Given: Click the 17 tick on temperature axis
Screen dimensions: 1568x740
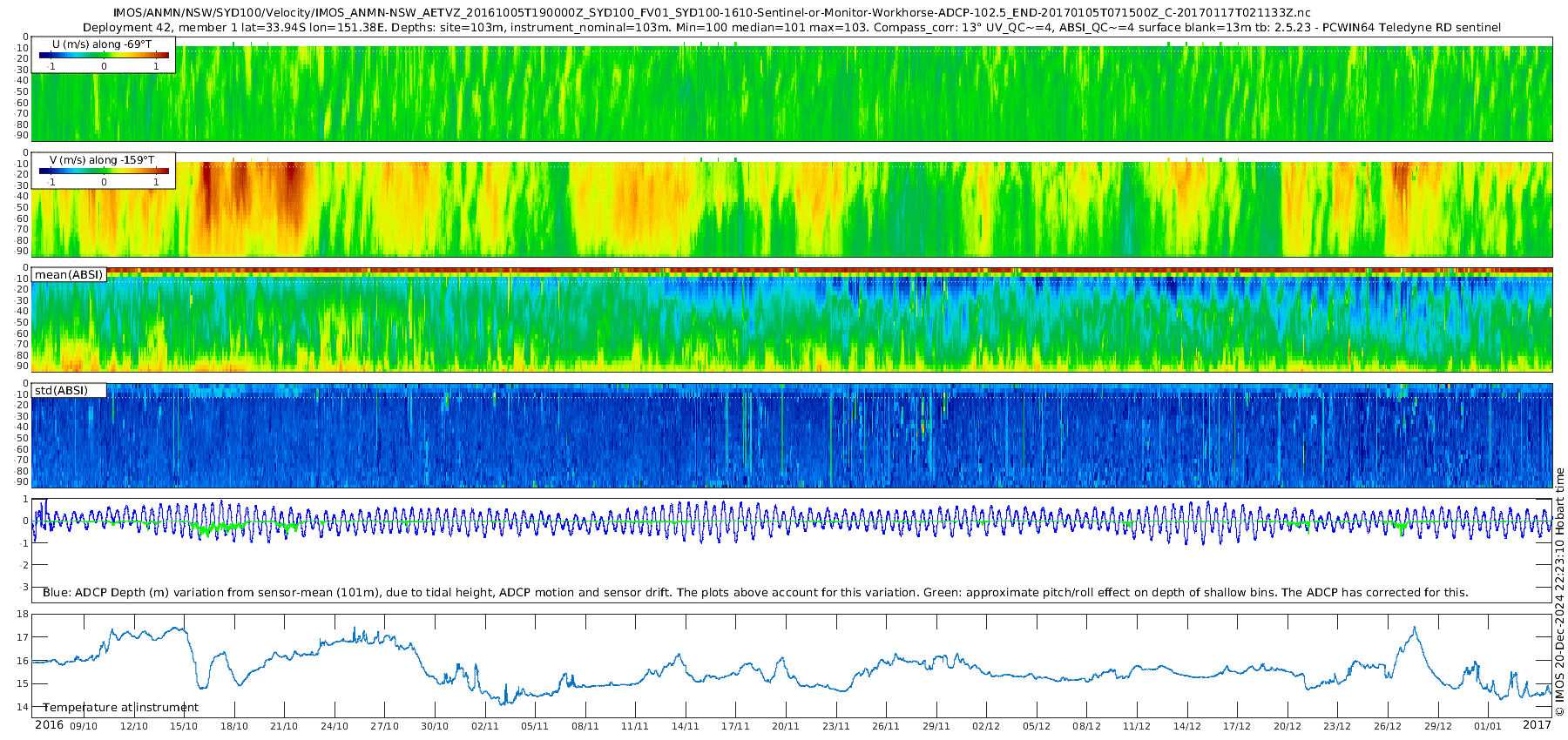Looking at the screenshot, I should click(x=23, y=637).
